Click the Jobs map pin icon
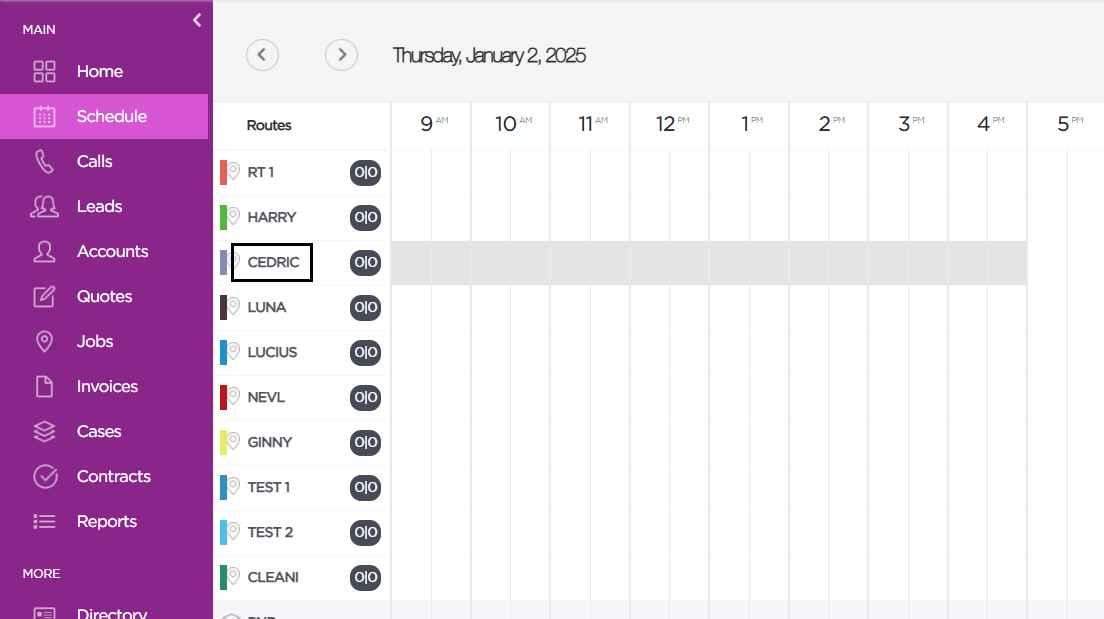The height and width of the screenshot is (619, 1104). pyautogui.click(x=44, y=341)
